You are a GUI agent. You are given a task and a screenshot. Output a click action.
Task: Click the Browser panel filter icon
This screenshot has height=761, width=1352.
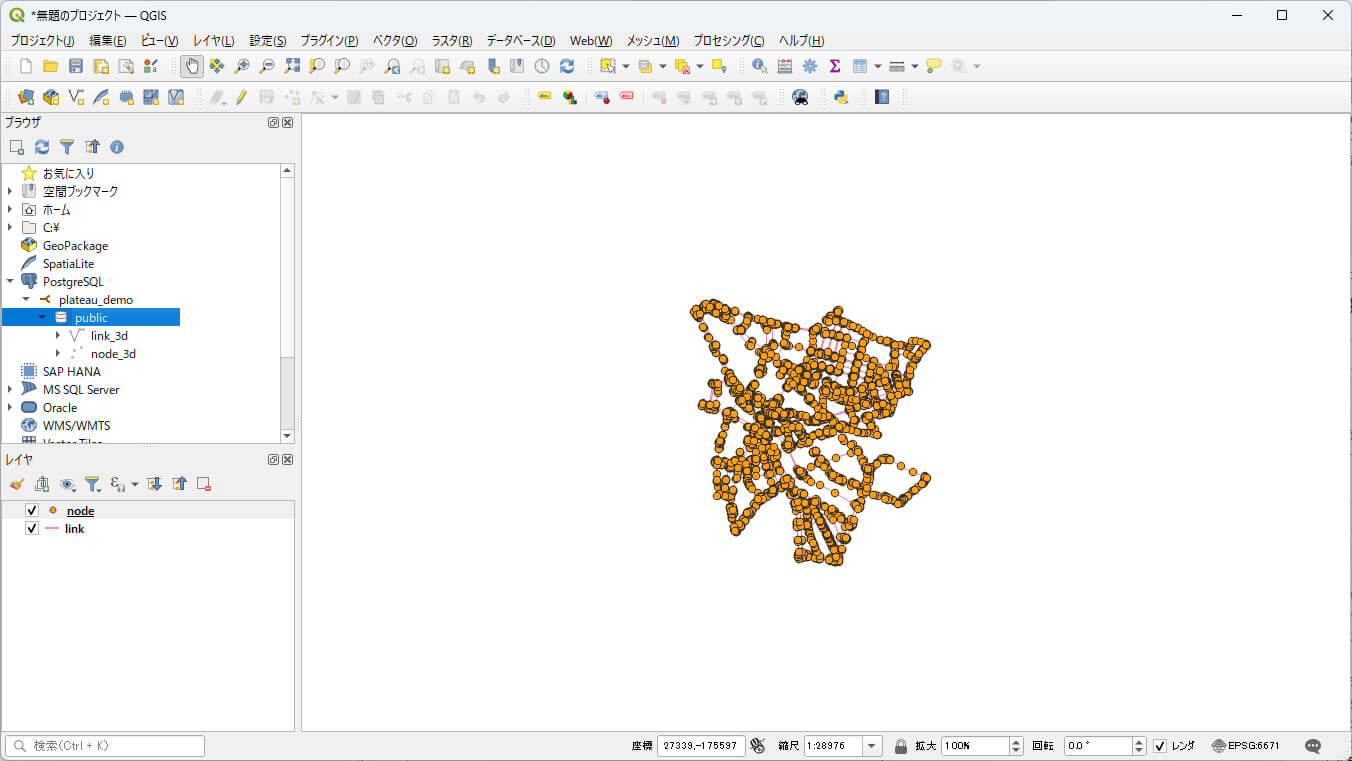click(x=67, y=147)
